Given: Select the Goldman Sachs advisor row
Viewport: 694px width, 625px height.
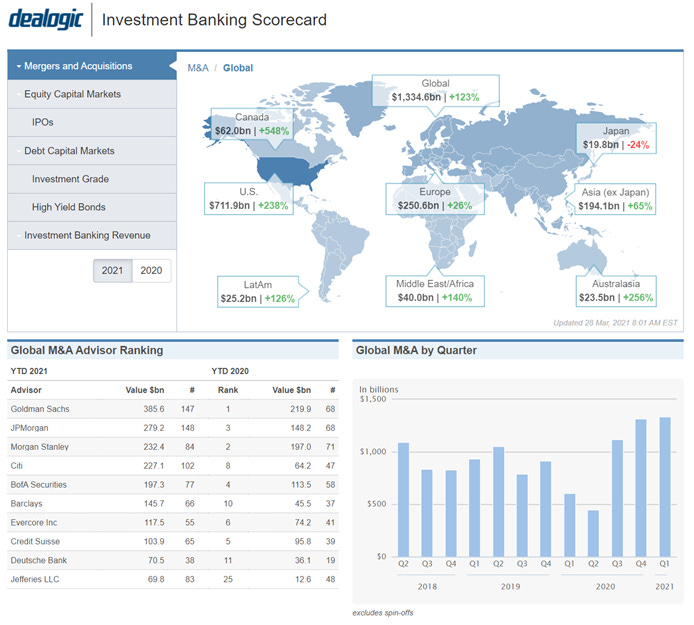Looking at the screenshot, I should [173, 409].
